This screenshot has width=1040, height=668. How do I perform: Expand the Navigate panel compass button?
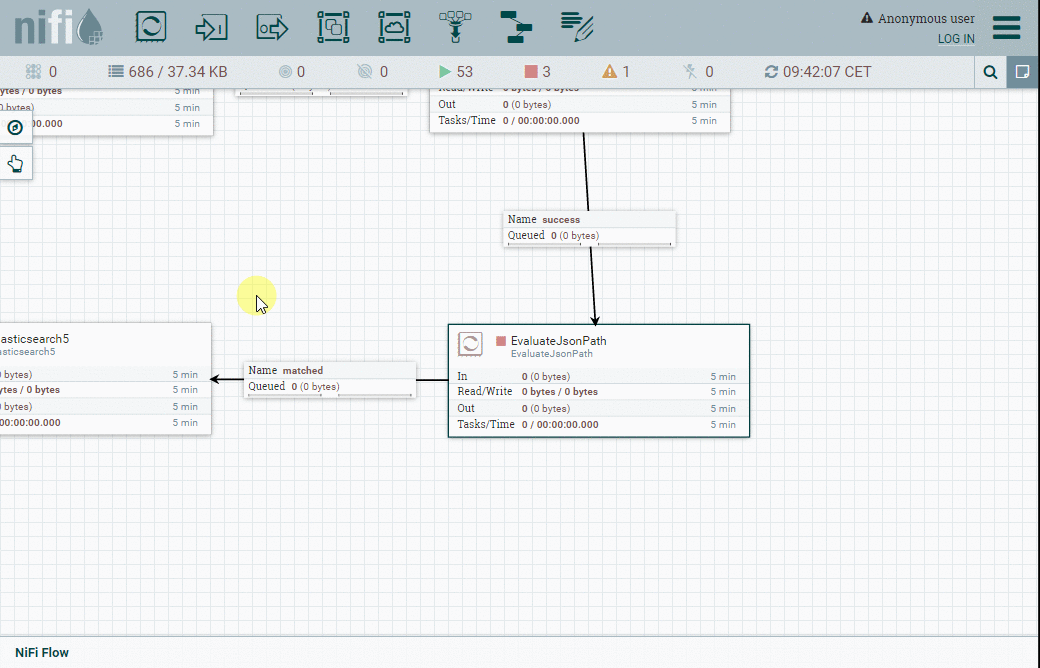point(15,128)
